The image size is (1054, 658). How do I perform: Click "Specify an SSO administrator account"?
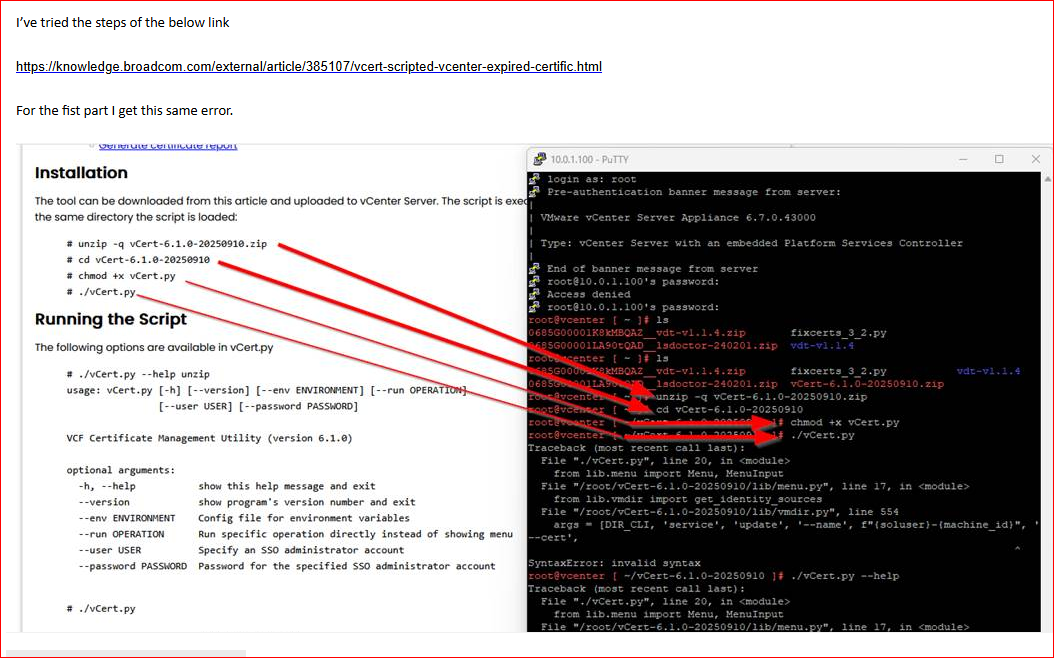point(301,550)
